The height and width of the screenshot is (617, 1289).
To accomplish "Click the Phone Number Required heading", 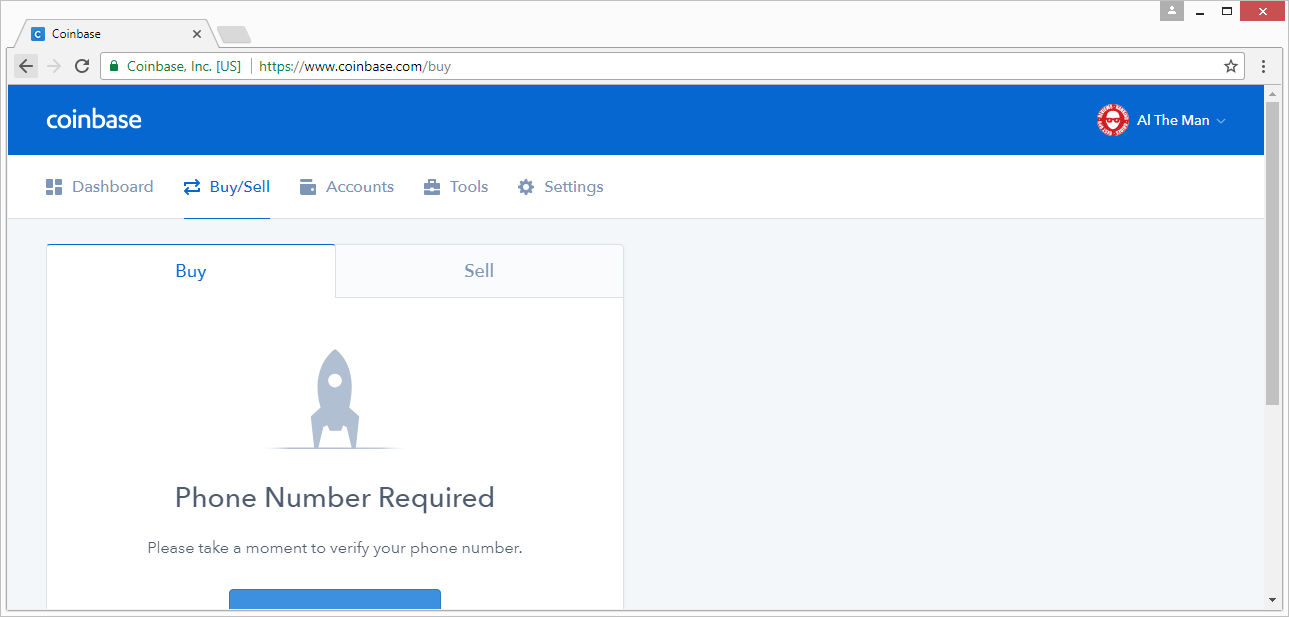I will click(335, 498).
